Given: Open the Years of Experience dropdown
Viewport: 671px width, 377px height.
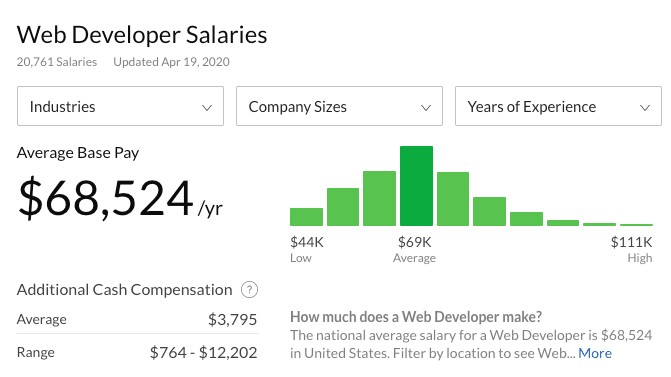Looking at the screenshot, I should 558,106.
